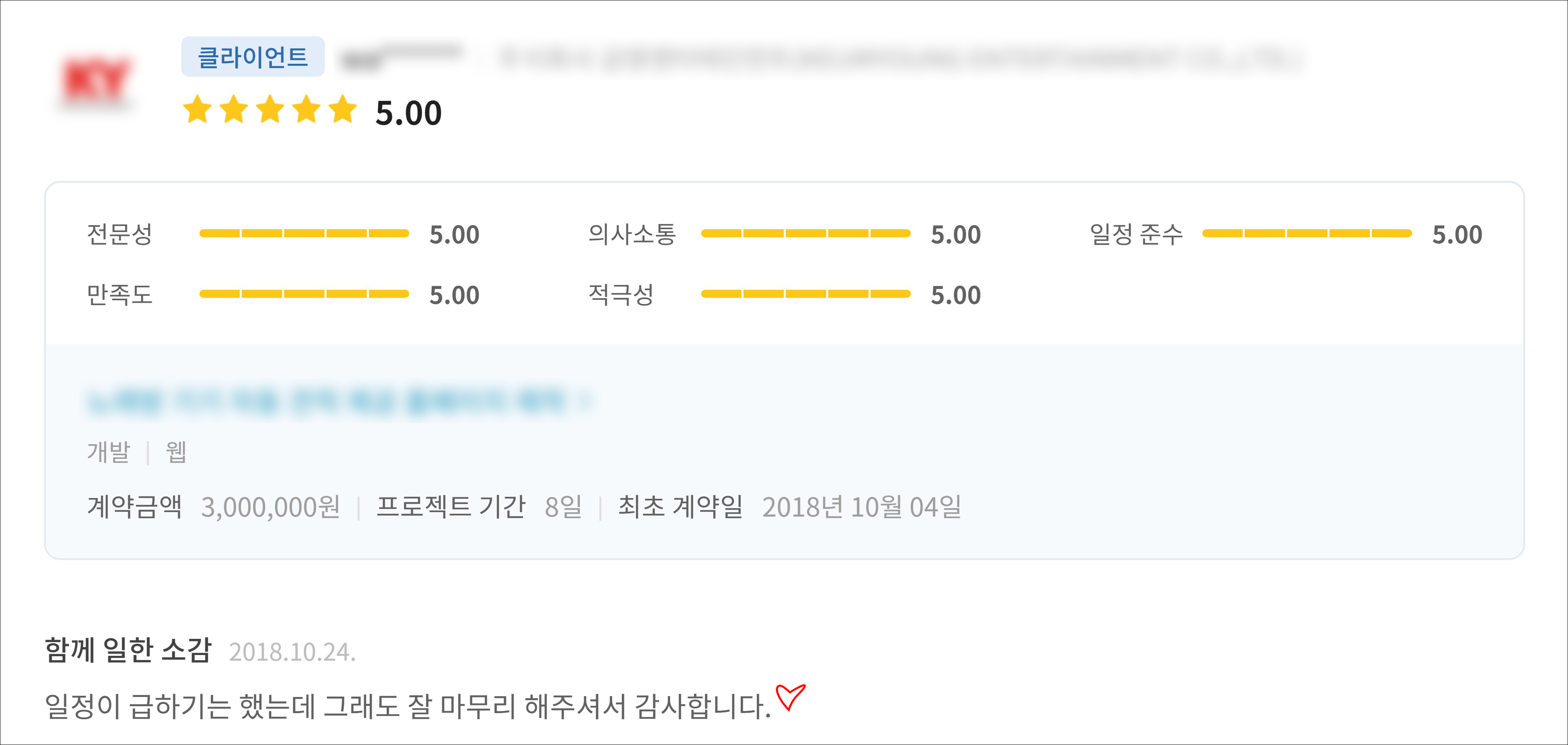Screen dimensions: 1568x745
Task: Click the chevron after the project title
Action: pyautogui.click(x=585, y=401)
